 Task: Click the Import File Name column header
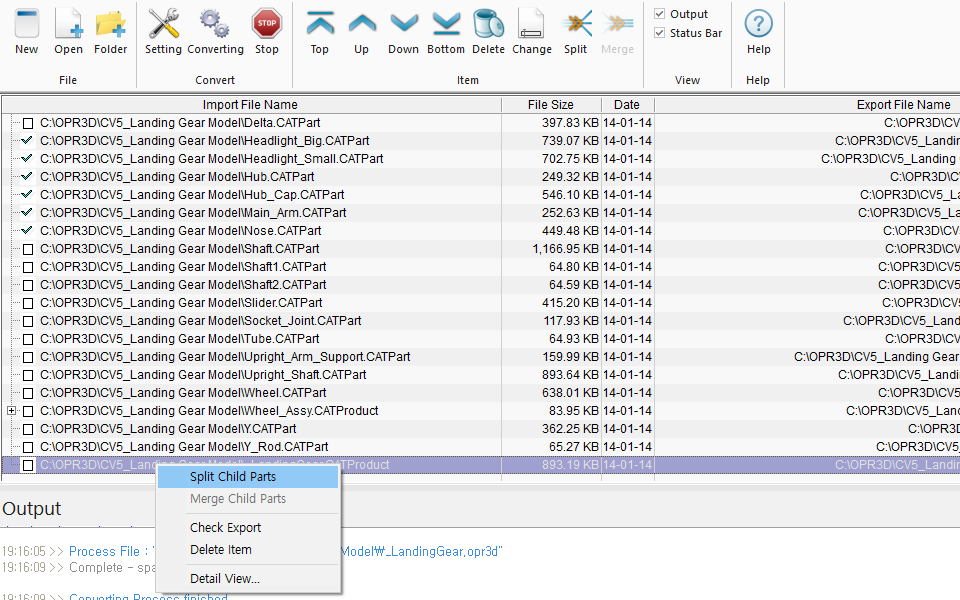click(250, 105)
